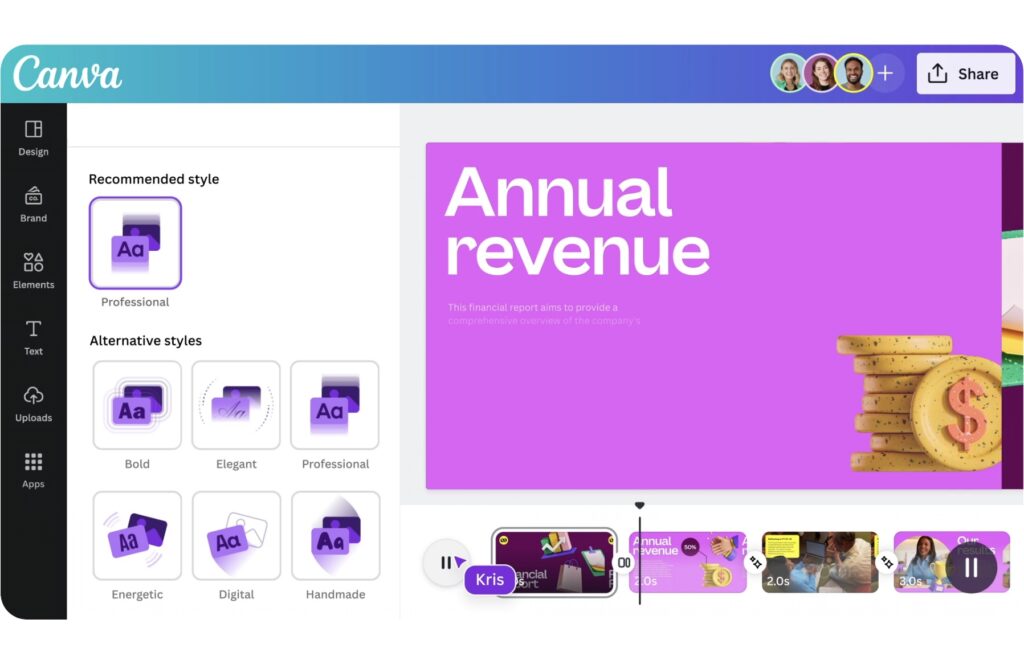
Task: Choose the Digital alternative style
Action: coord(236,535)
